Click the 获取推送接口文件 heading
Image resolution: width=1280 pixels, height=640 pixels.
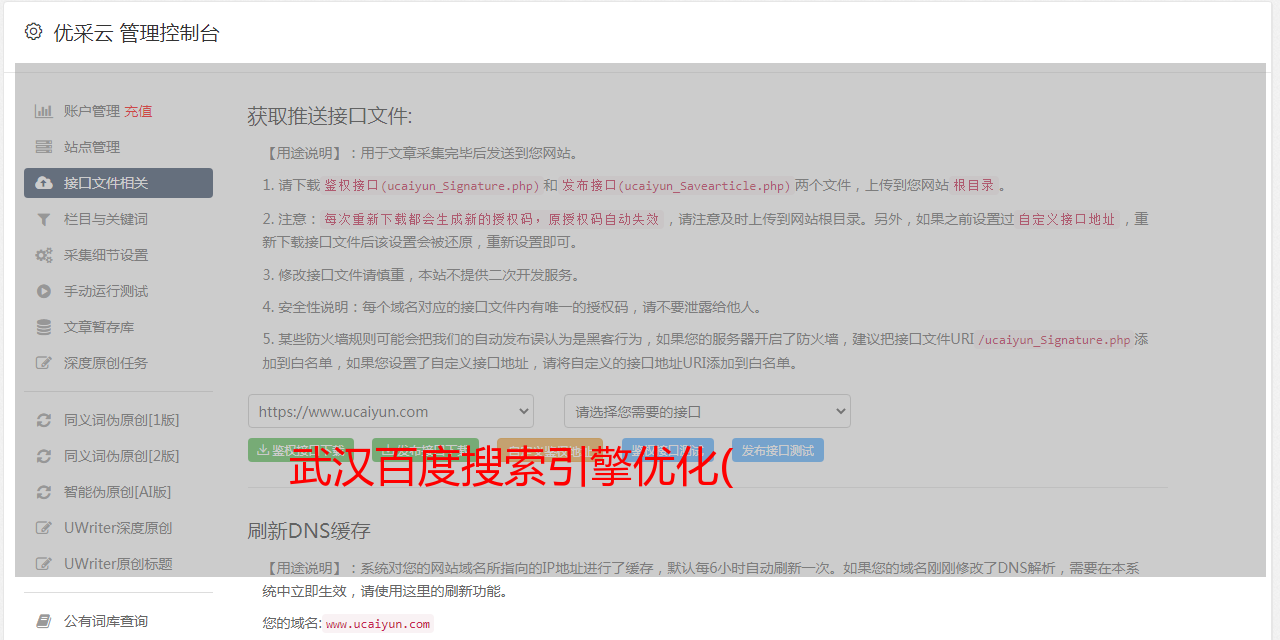click(x=330, y=116)
